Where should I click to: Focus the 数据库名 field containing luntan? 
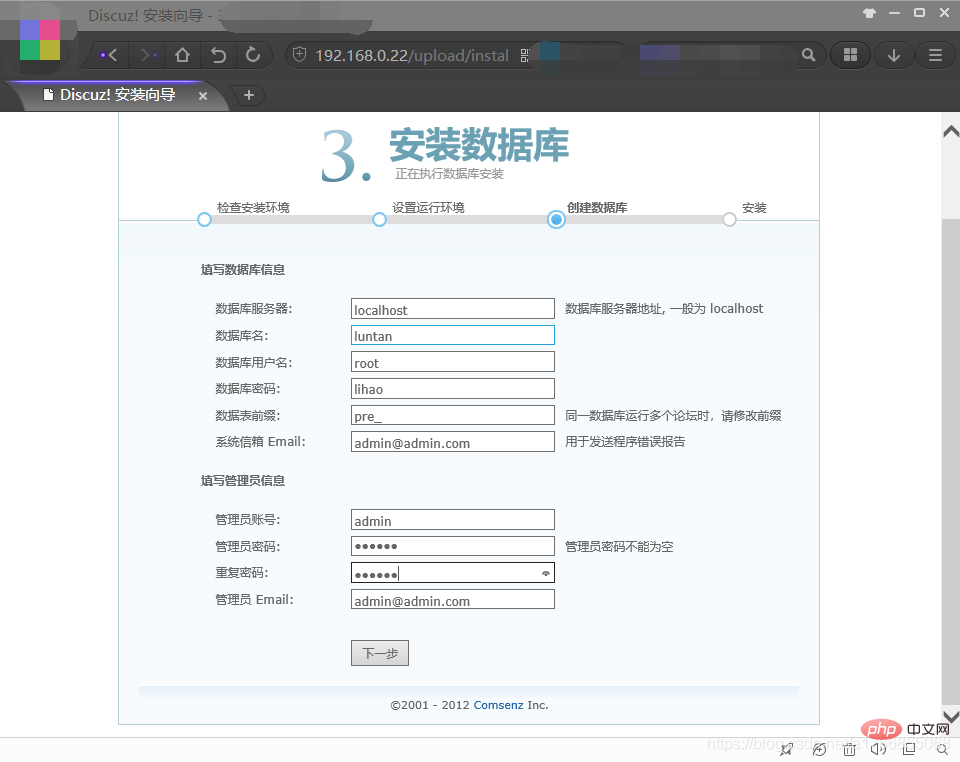[x=453, y=335]
